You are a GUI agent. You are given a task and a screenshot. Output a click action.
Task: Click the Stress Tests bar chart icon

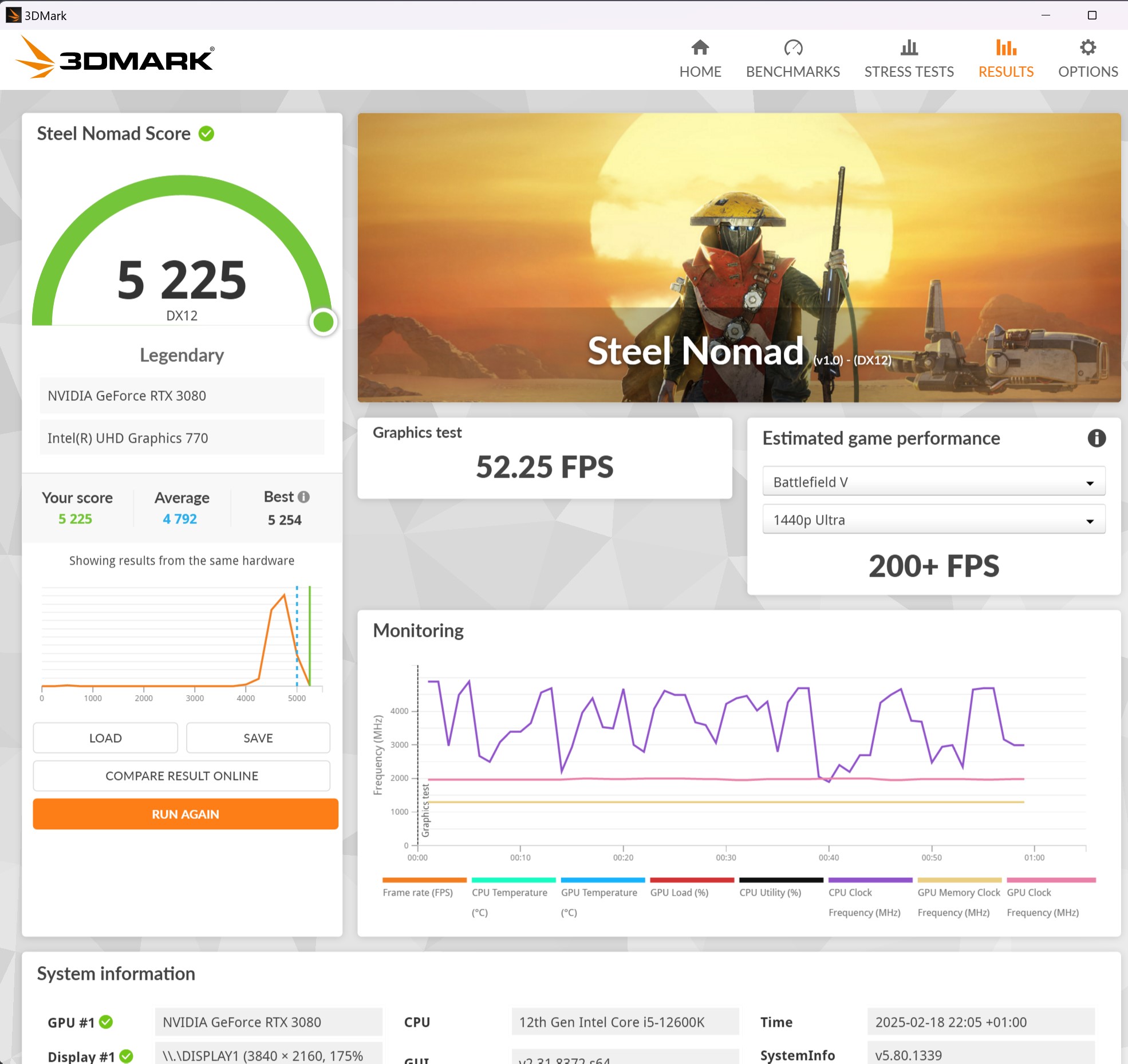coord(909,48)
